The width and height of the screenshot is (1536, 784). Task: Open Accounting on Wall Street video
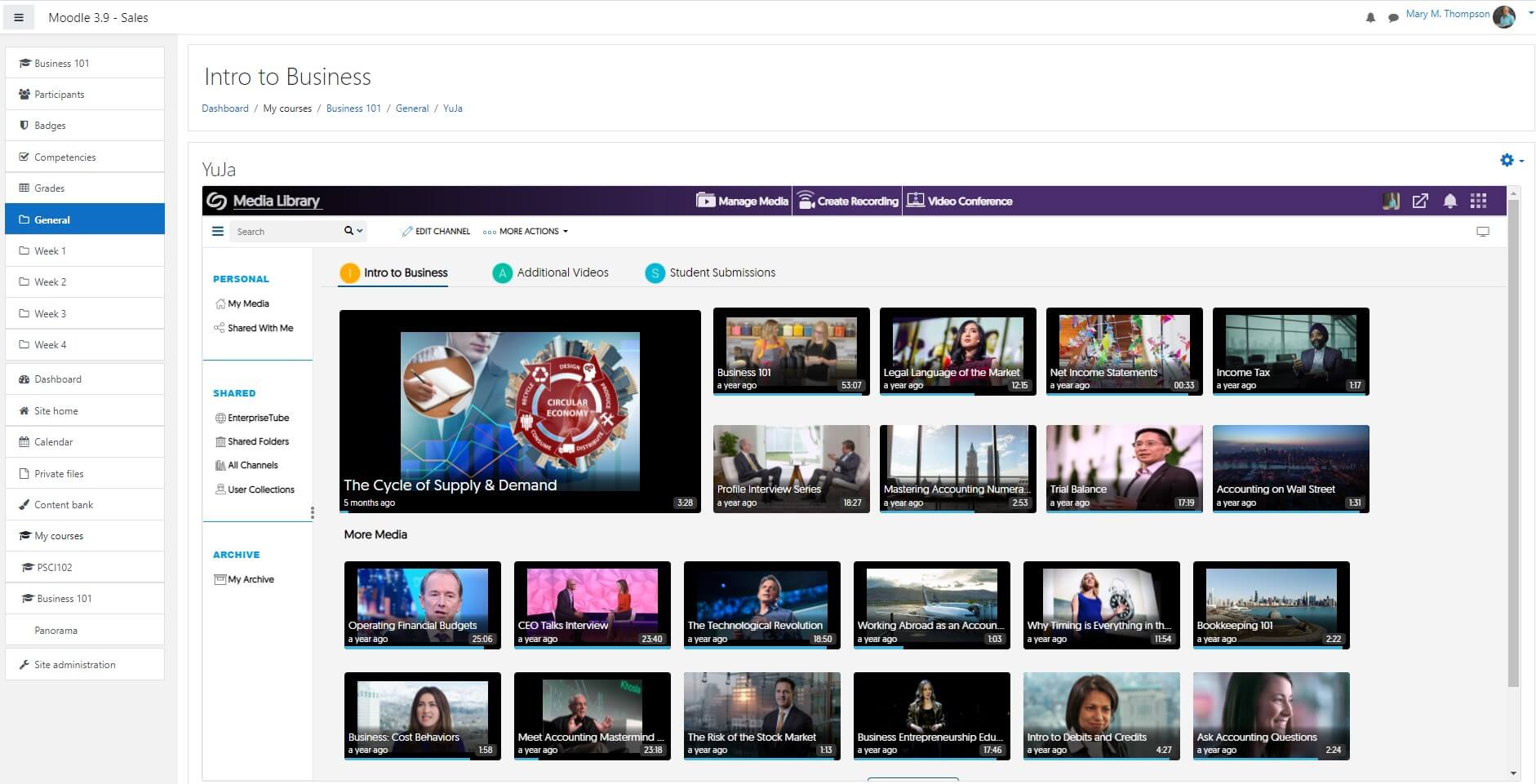[1291, 469]
